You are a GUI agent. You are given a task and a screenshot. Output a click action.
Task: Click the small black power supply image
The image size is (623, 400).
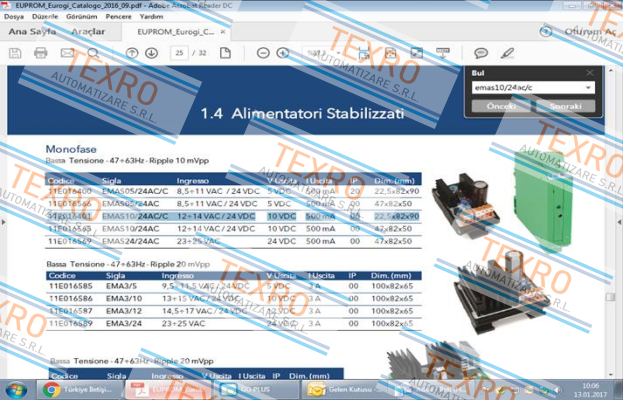tap(466, 206)
